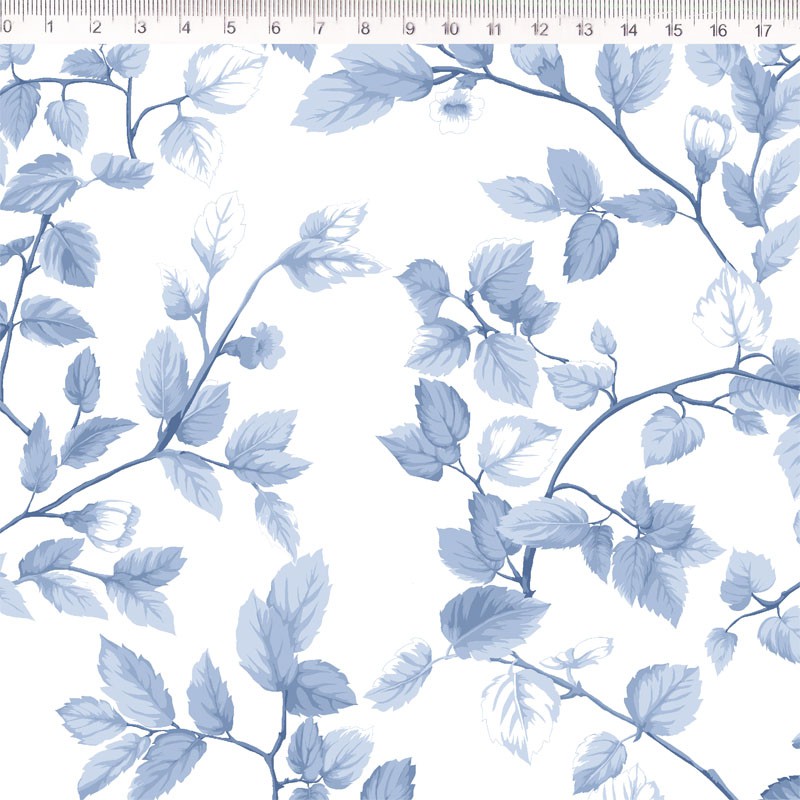Image resolution: width=800 pixels, height=800 pixels.
Task: Click the ruler number "1"
Action: pos(50,27)
